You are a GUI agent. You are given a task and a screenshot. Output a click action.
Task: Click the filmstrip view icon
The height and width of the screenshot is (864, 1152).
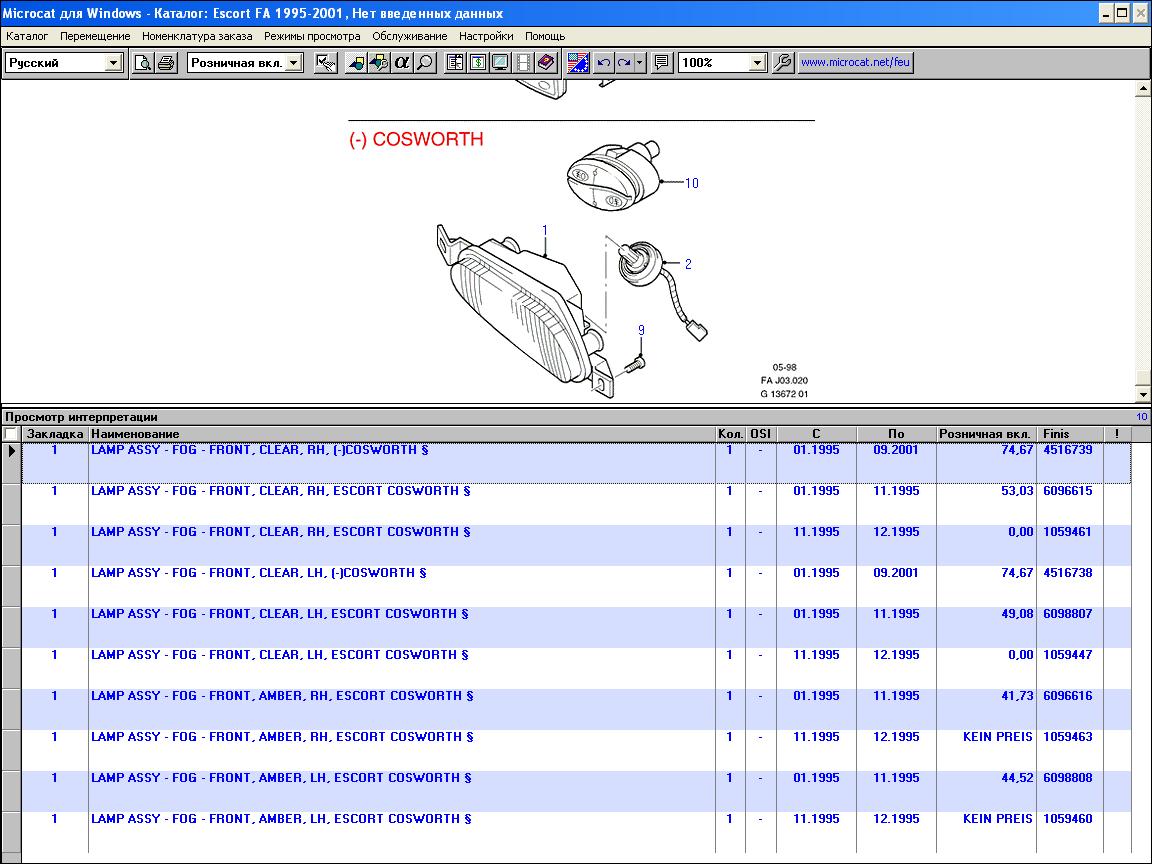point(522,63)
